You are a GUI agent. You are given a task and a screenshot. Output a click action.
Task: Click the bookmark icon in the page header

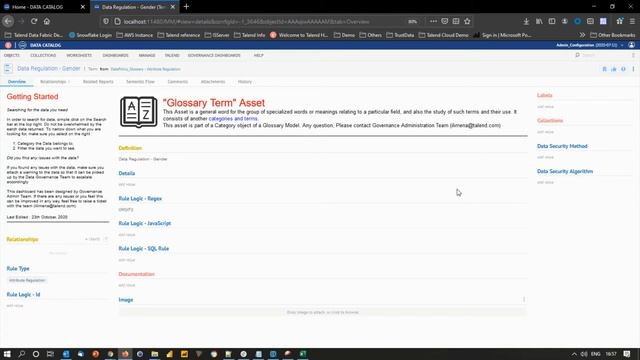pyautogui.click(x=604, y=69)
